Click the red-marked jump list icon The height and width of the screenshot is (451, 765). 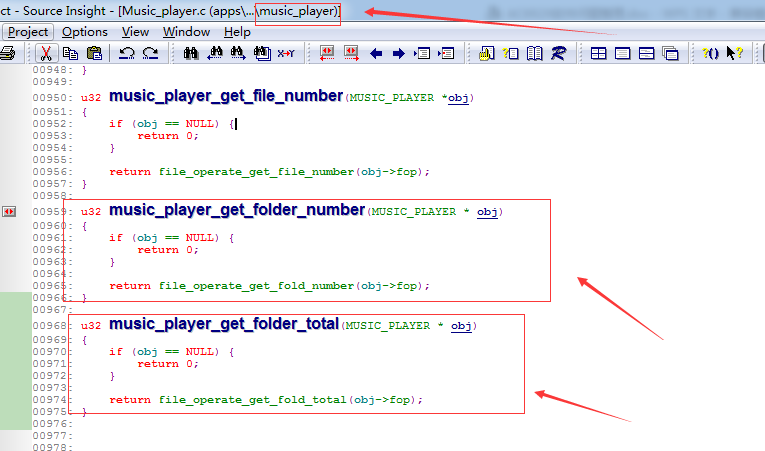[446, 53]
